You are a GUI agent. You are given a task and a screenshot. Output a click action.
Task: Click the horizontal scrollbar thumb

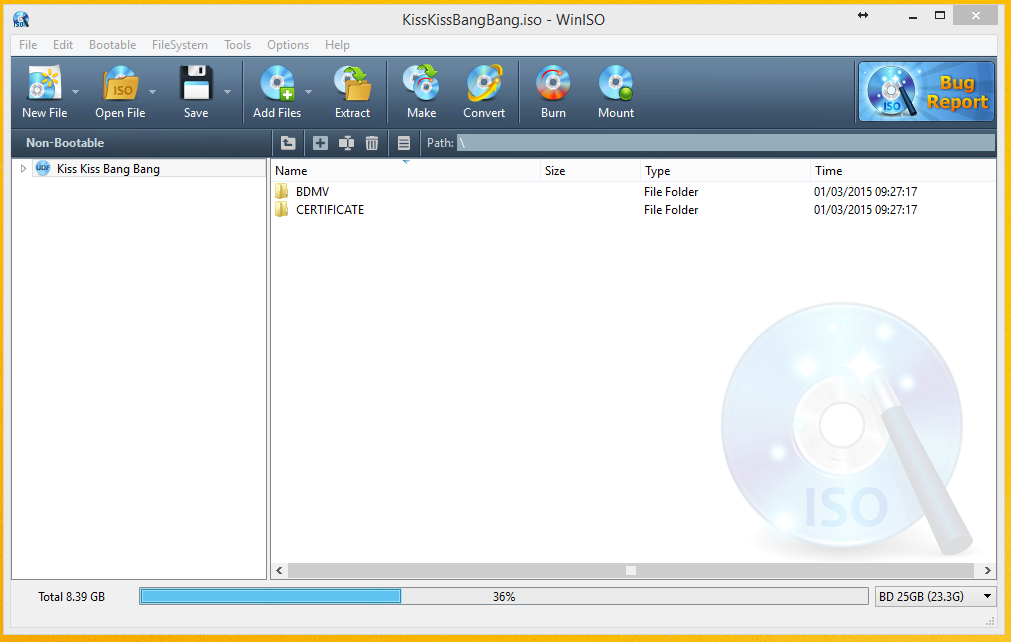(x=631, y=570)
